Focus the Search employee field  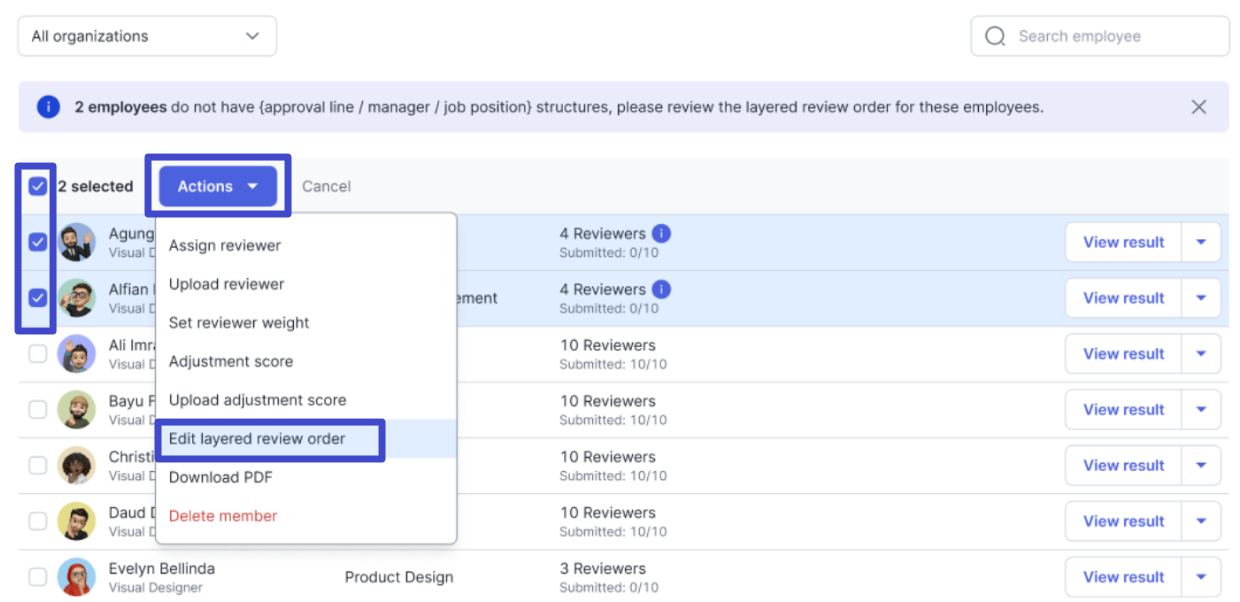[1110, 37]
